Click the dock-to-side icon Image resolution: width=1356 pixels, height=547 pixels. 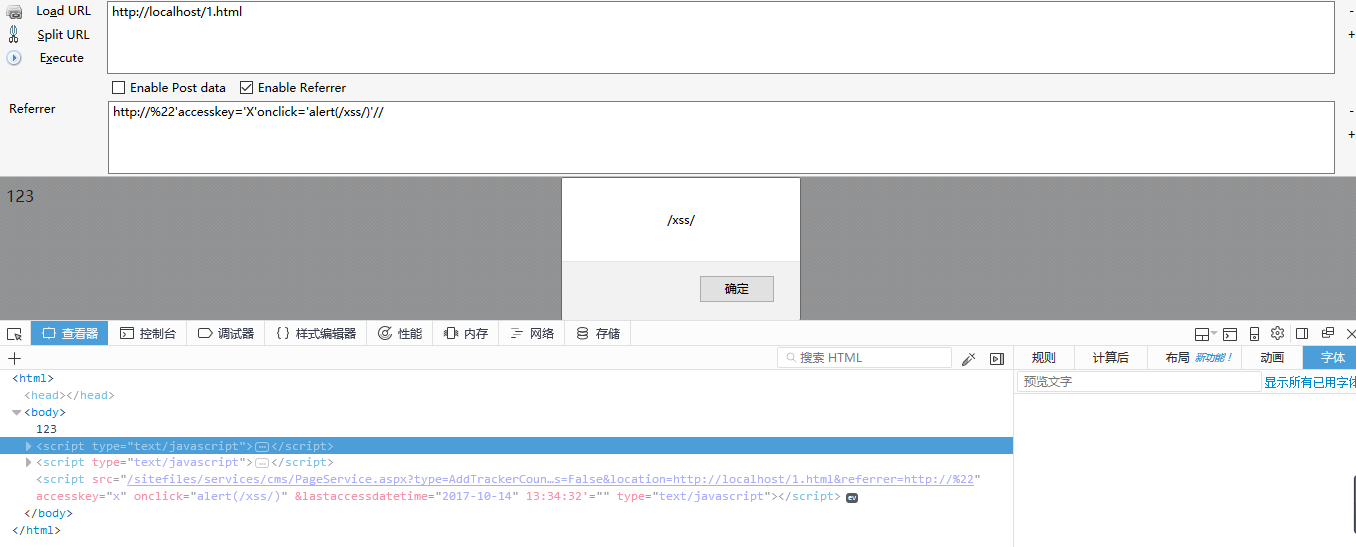click(1302, 334)
